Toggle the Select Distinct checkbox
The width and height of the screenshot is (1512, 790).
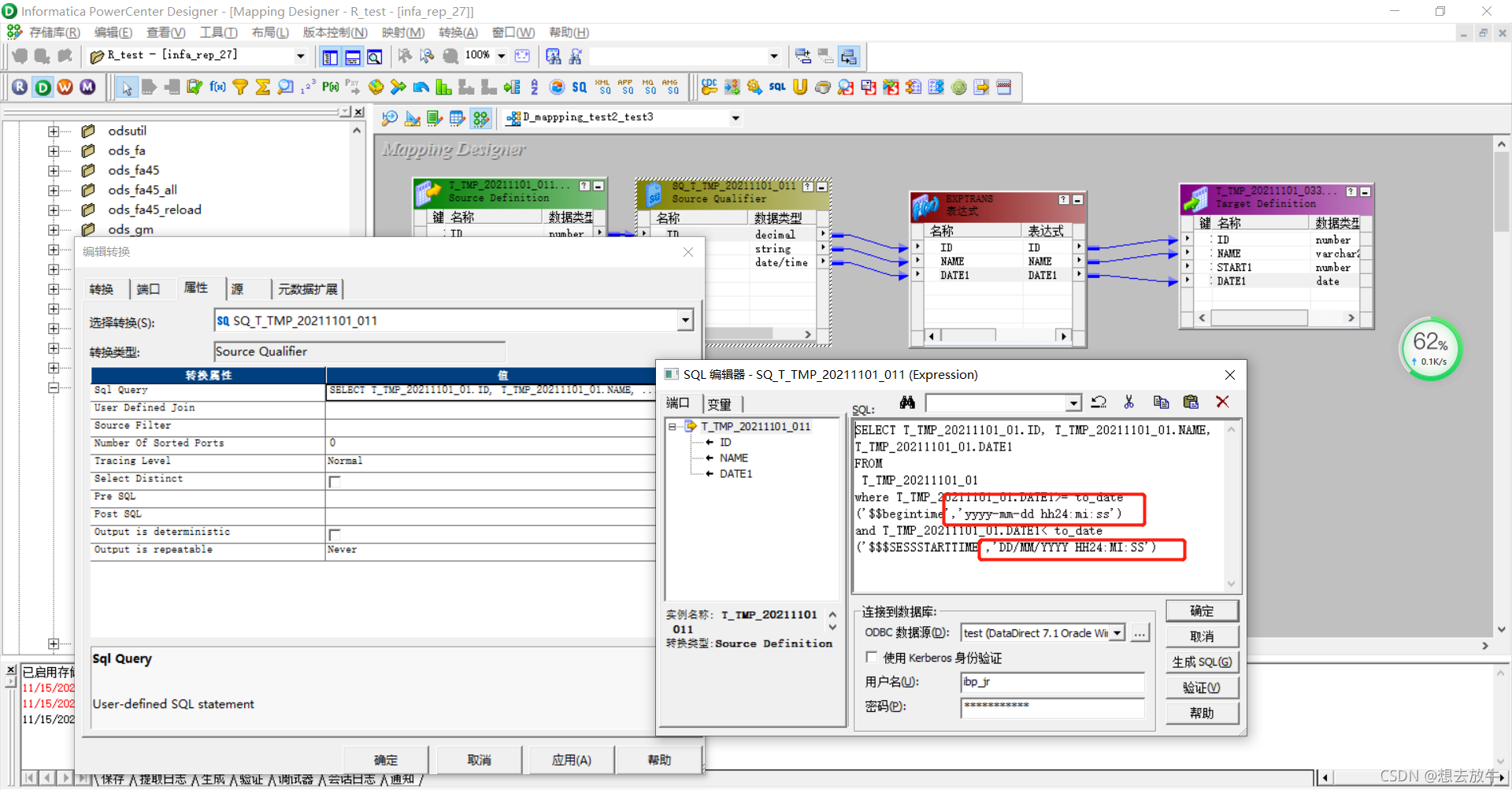click(x=335, y=480)
